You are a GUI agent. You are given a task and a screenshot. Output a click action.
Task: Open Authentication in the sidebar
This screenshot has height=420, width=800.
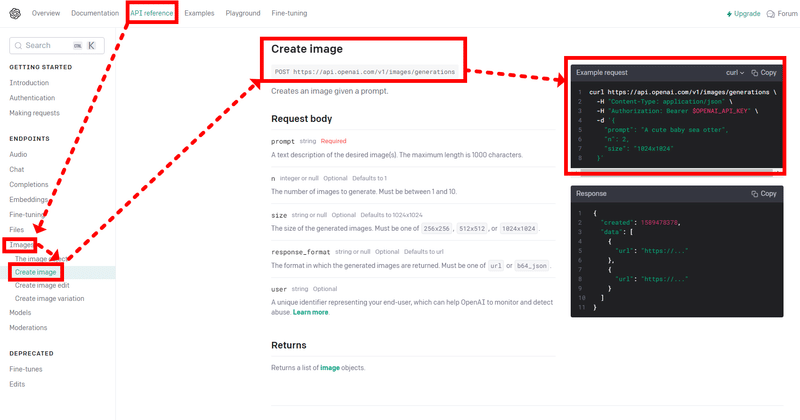[32, 98]
